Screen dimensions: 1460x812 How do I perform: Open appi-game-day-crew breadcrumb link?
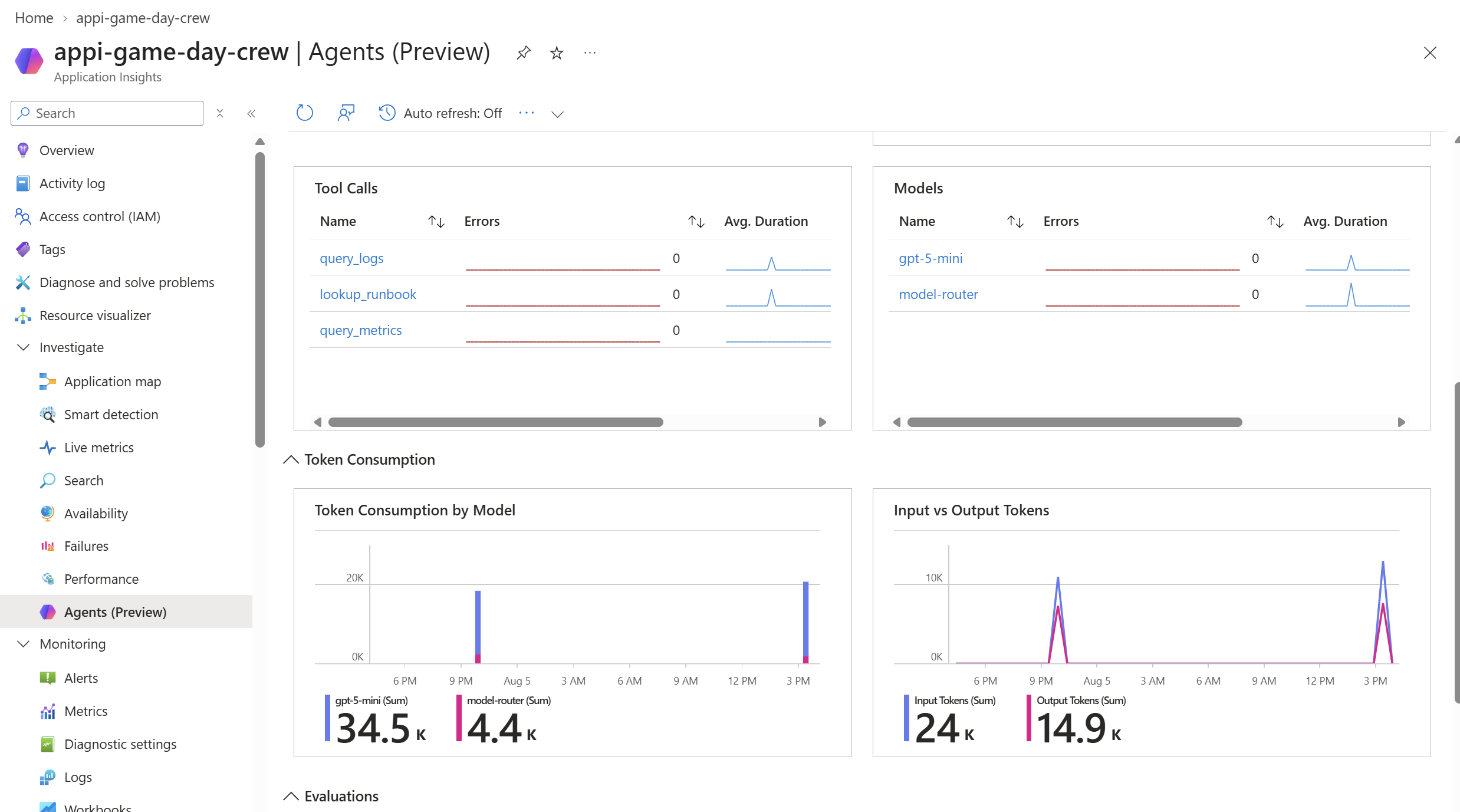[x=143, y=18]
